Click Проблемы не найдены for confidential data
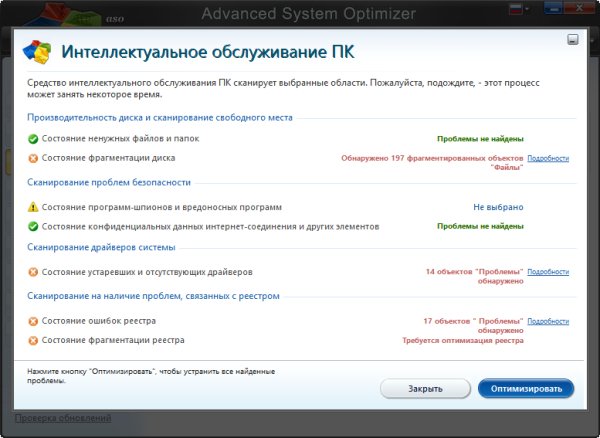This screenshot has width=600, height=438. tap(480, 226)
